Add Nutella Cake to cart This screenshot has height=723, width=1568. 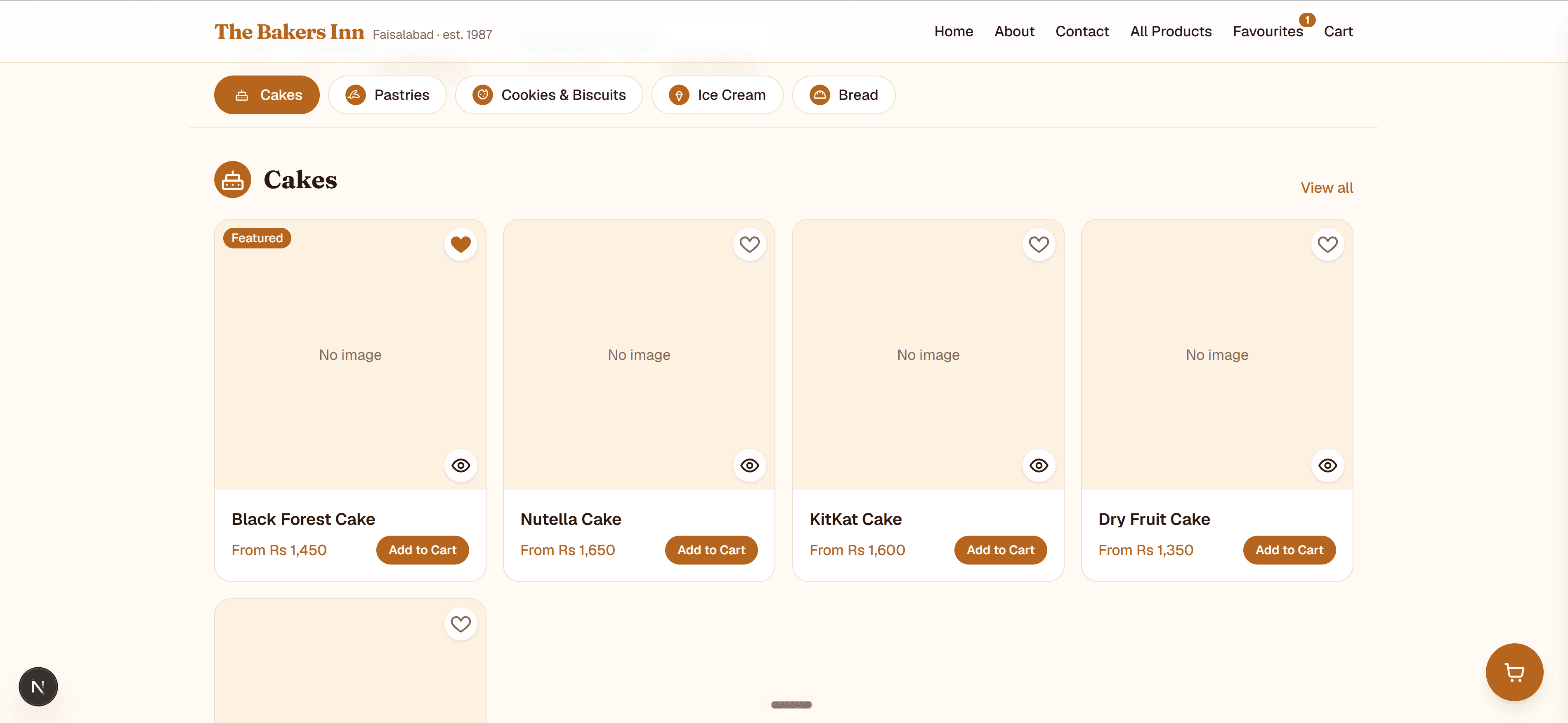coord(711,550)
